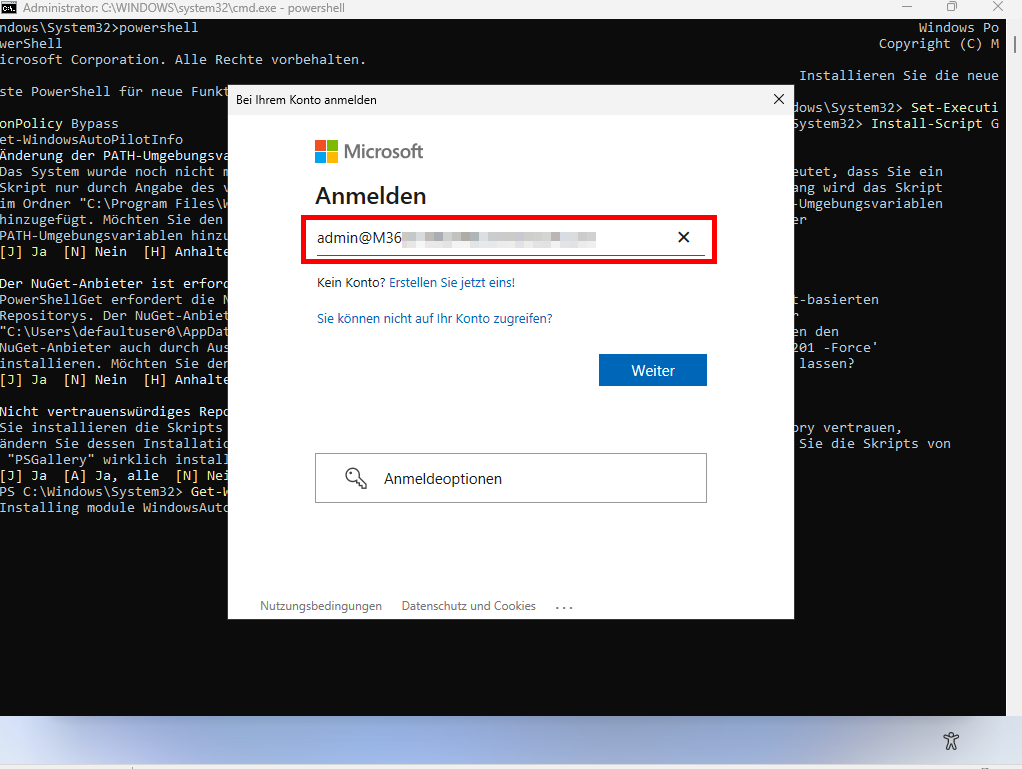Click the Microsoft logo in sign-in dialog
1022x769 pixels.
tap(369, 151)
